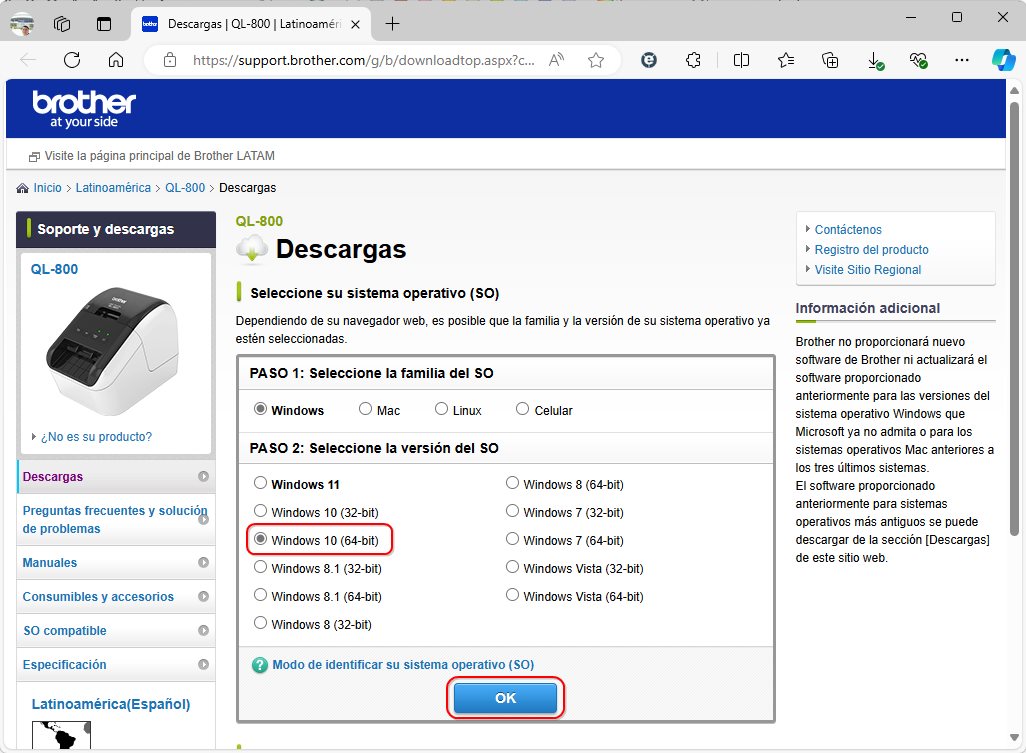Click the address bar URL field
The width and height of the screenshot is (1026, 753).
pos(365,60)
